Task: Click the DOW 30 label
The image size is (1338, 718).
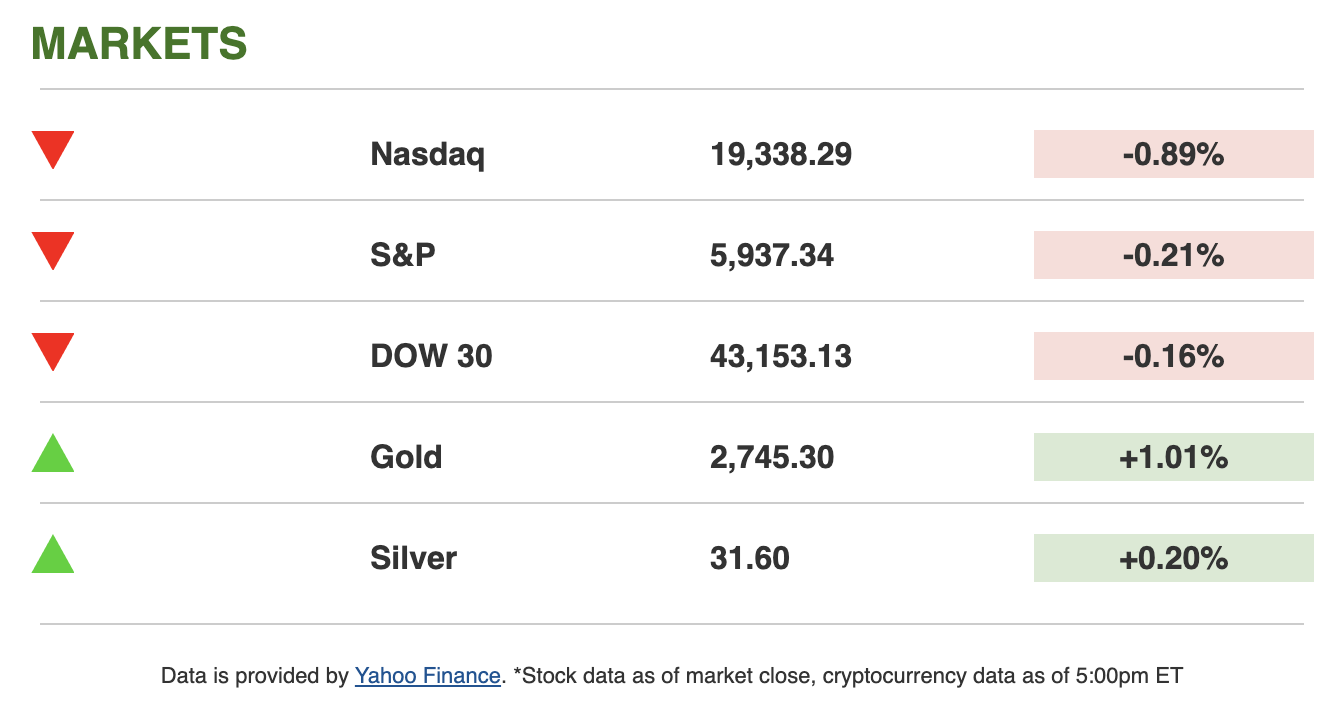Action: coord(431,356)
